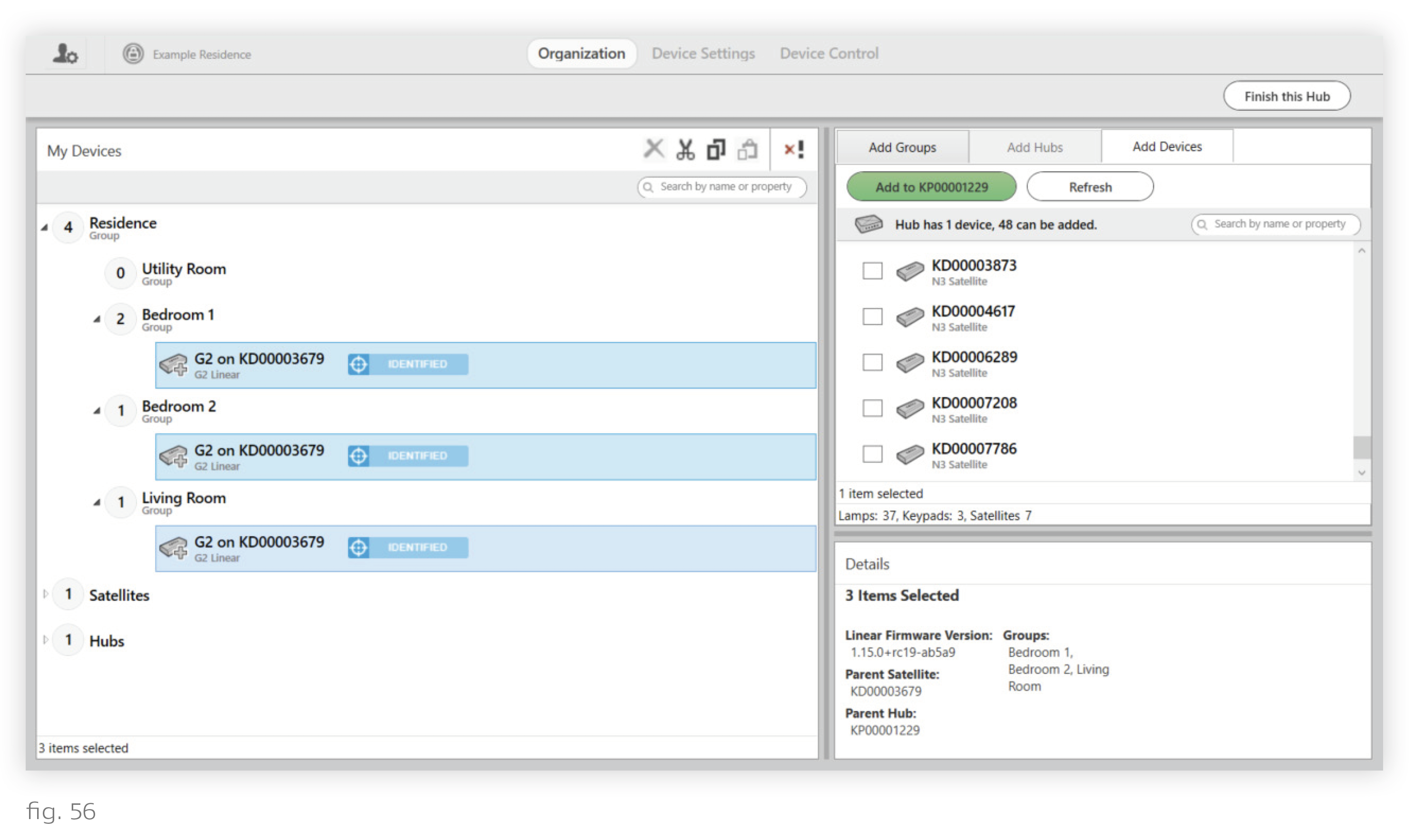The image size is (1424, 840).
Task: Check the box for KD00006289 satellite
Action: [x=872, y=362]
